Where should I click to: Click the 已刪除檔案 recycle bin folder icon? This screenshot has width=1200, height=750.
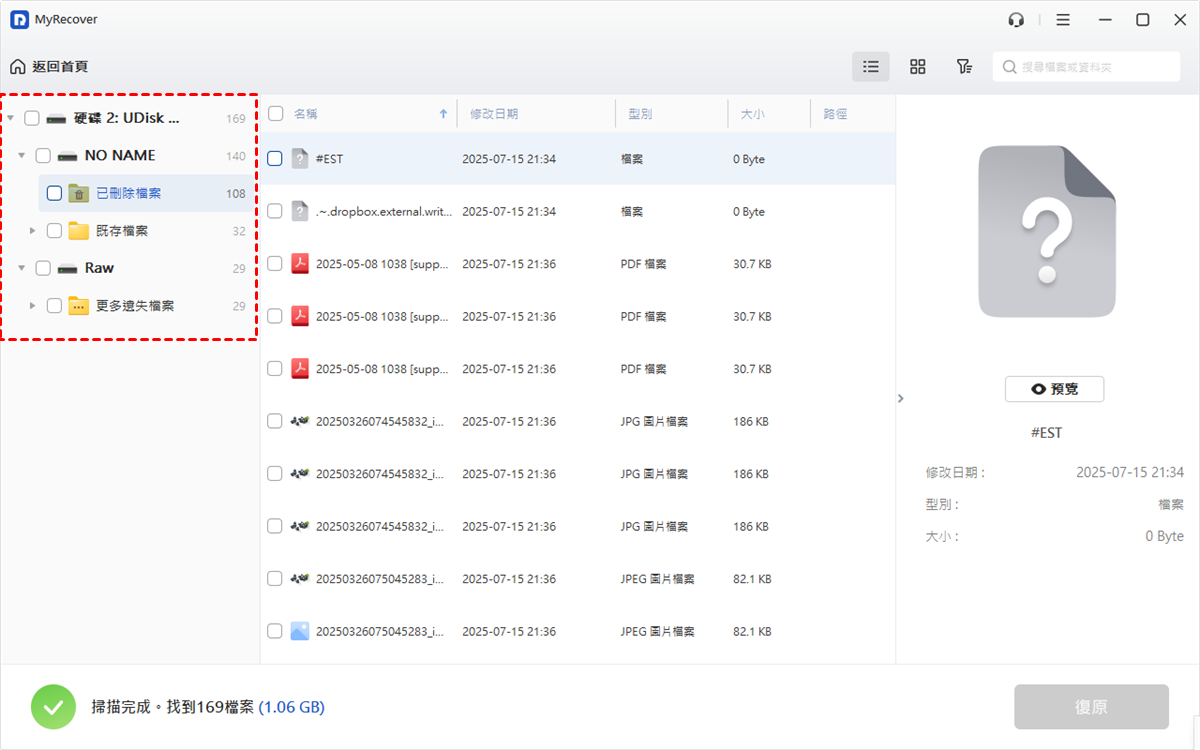pyautogui.click(x=79, y=194)
